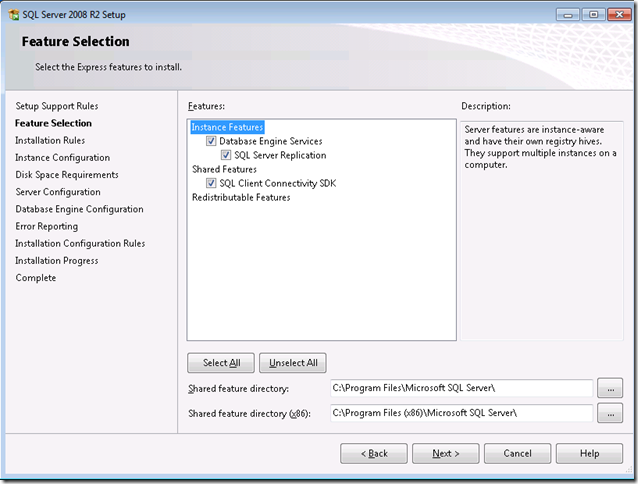Open Help for feature selection
Screen dimensions: 638x484
tap(590, 453)
